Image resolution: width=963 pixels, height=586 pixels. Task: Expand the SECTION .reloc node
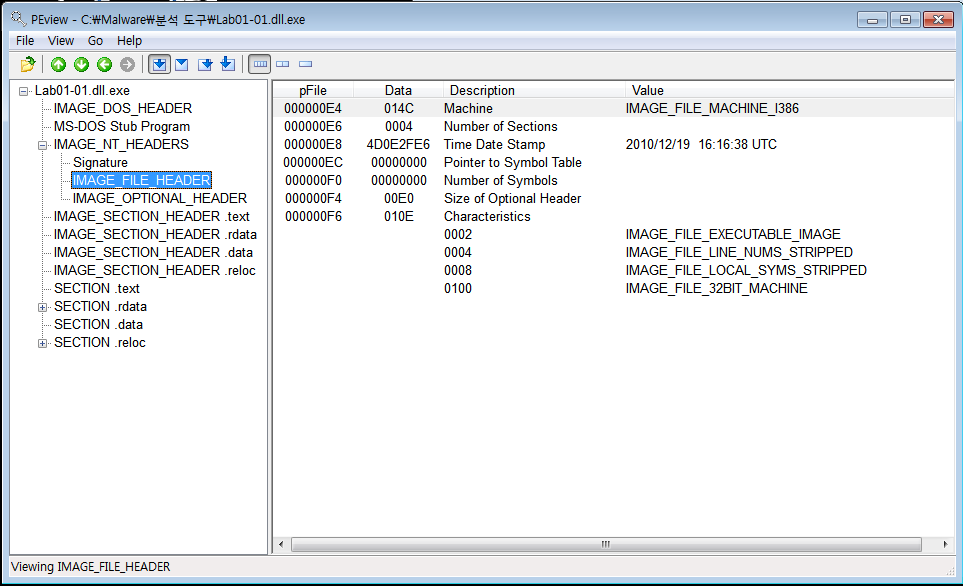pos(42,343)
